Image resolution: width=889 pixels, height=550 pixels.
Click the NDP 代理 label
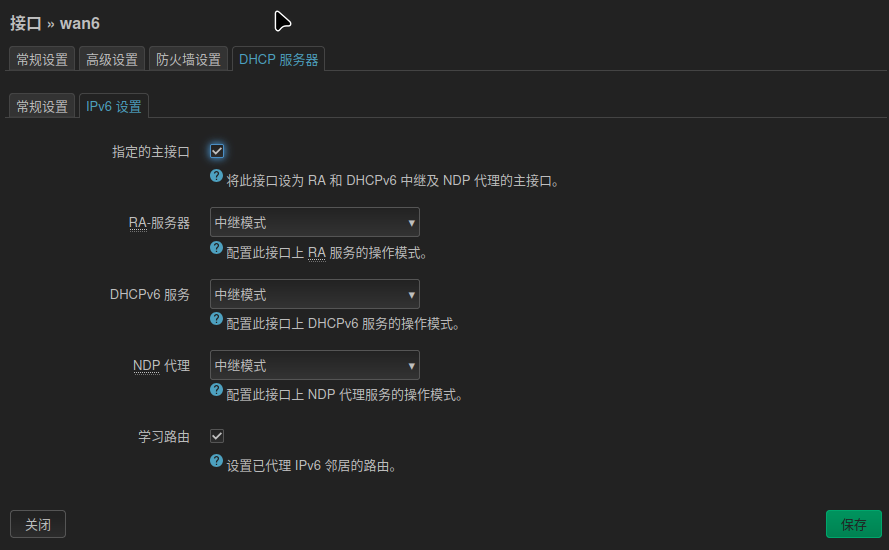[162, 366]
